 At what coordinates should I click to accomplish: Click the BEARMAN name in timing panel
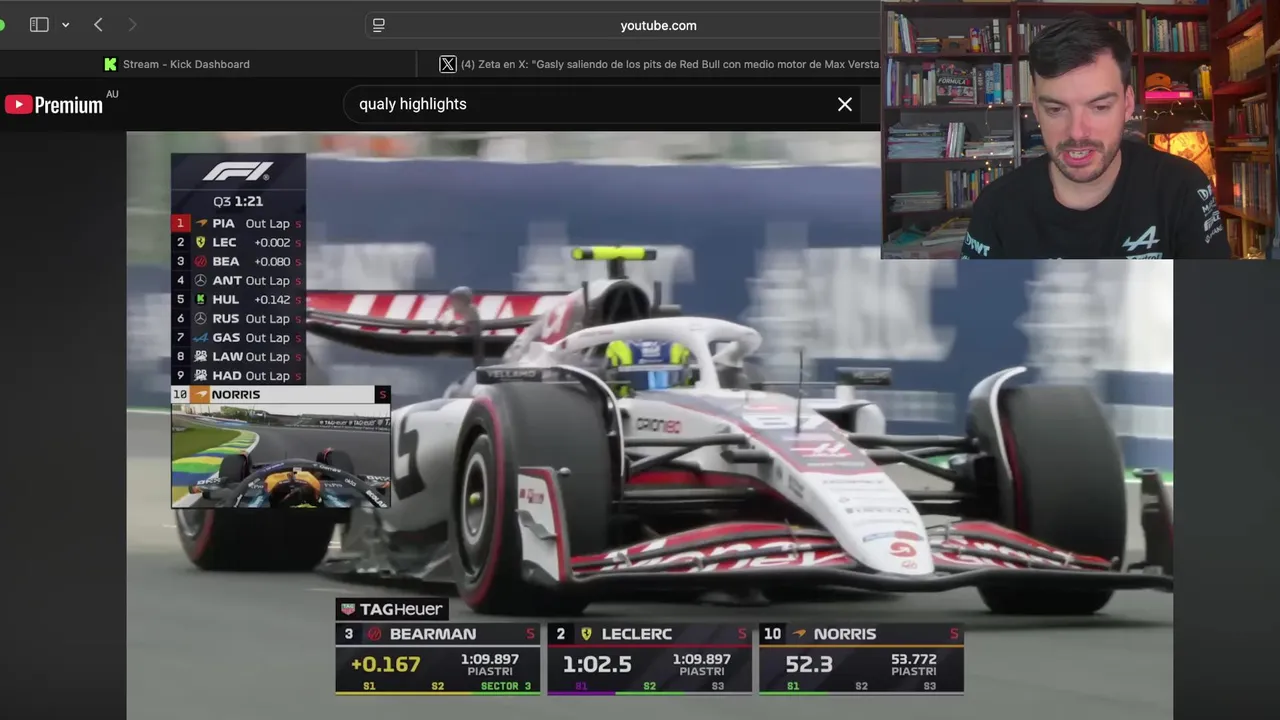[433, 634]
